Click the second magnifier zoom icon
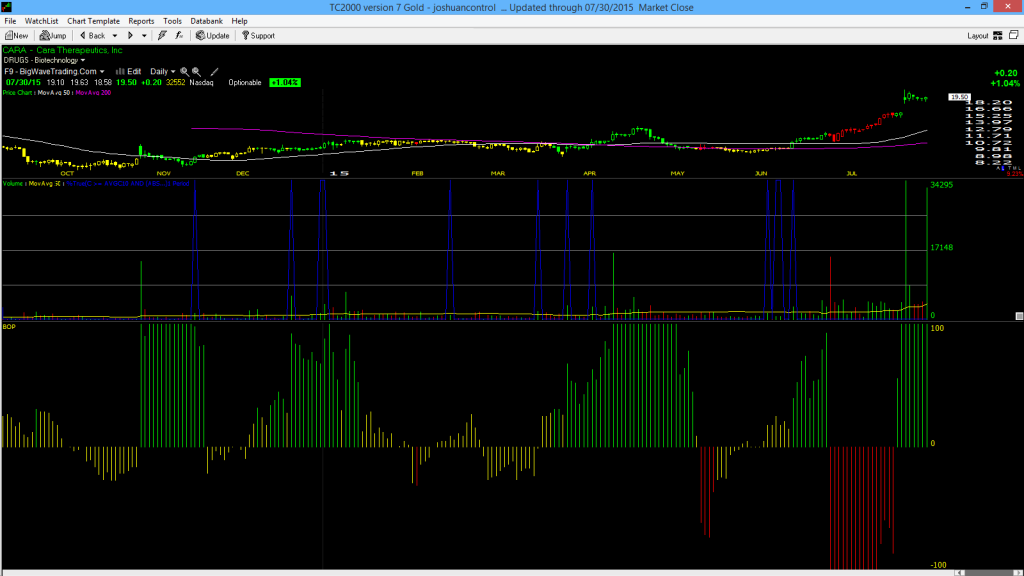This screenshot has height=576, width=1024. pos(196,72)
